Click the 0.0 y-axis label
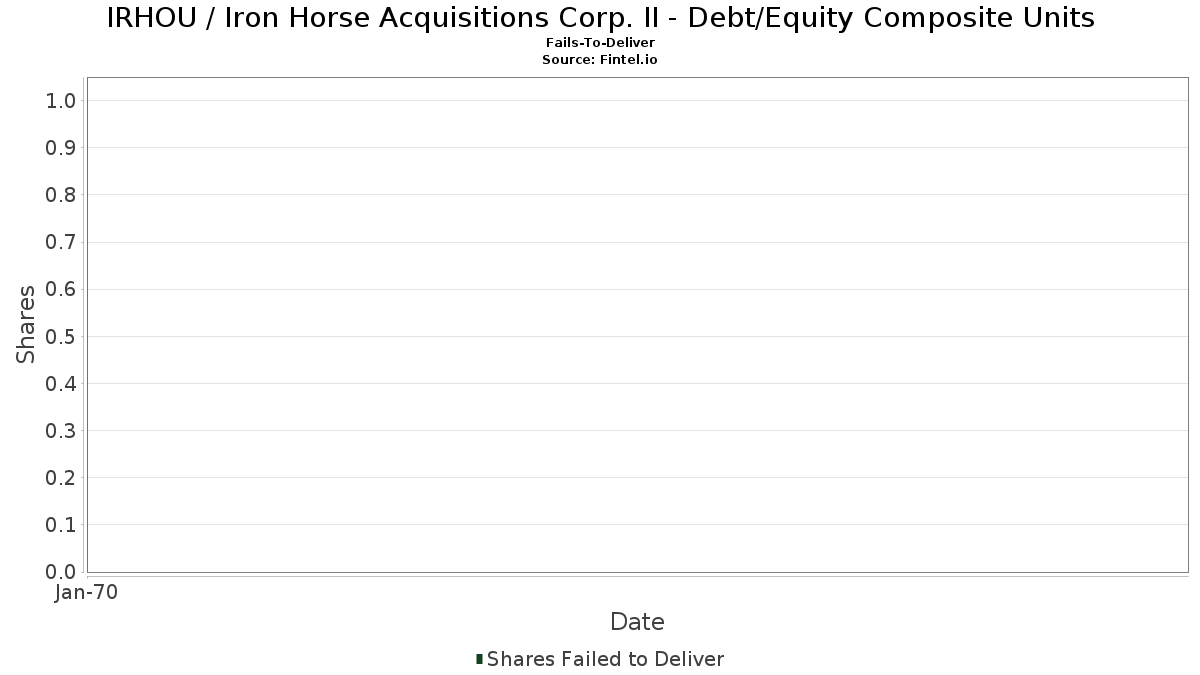 (61, 572)
